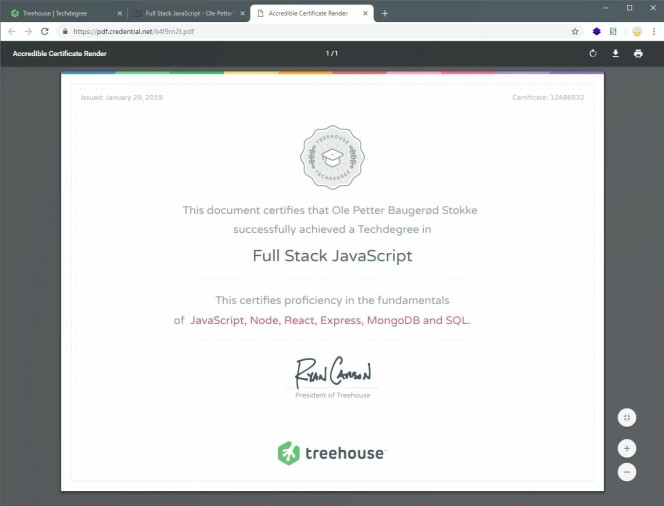Click 'This certifies proficiency in the fundamentals'
664x506 pixels.
pos(332,300)
